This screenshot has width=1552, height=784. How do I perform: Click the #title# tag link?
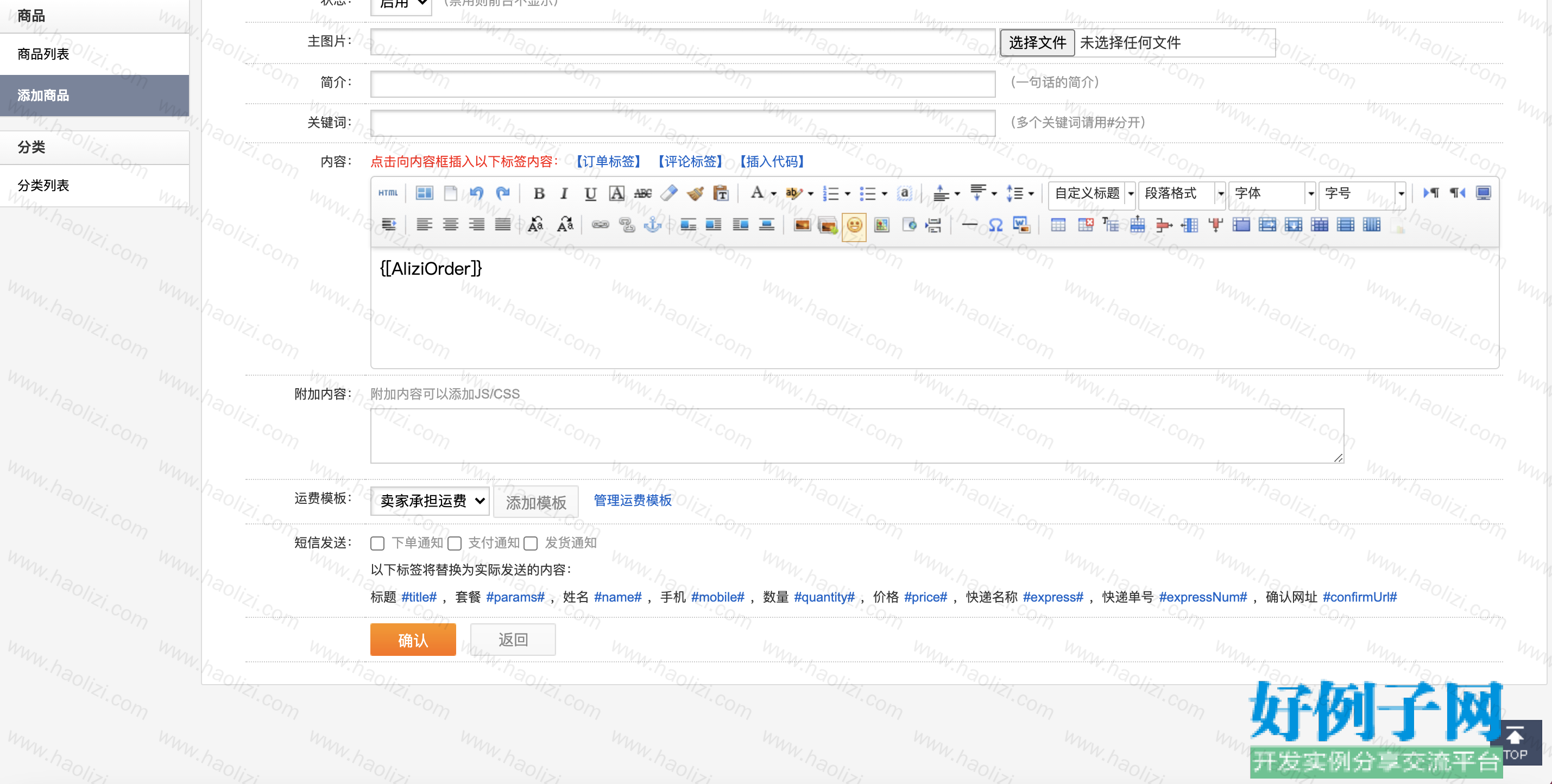coord(419,597)
